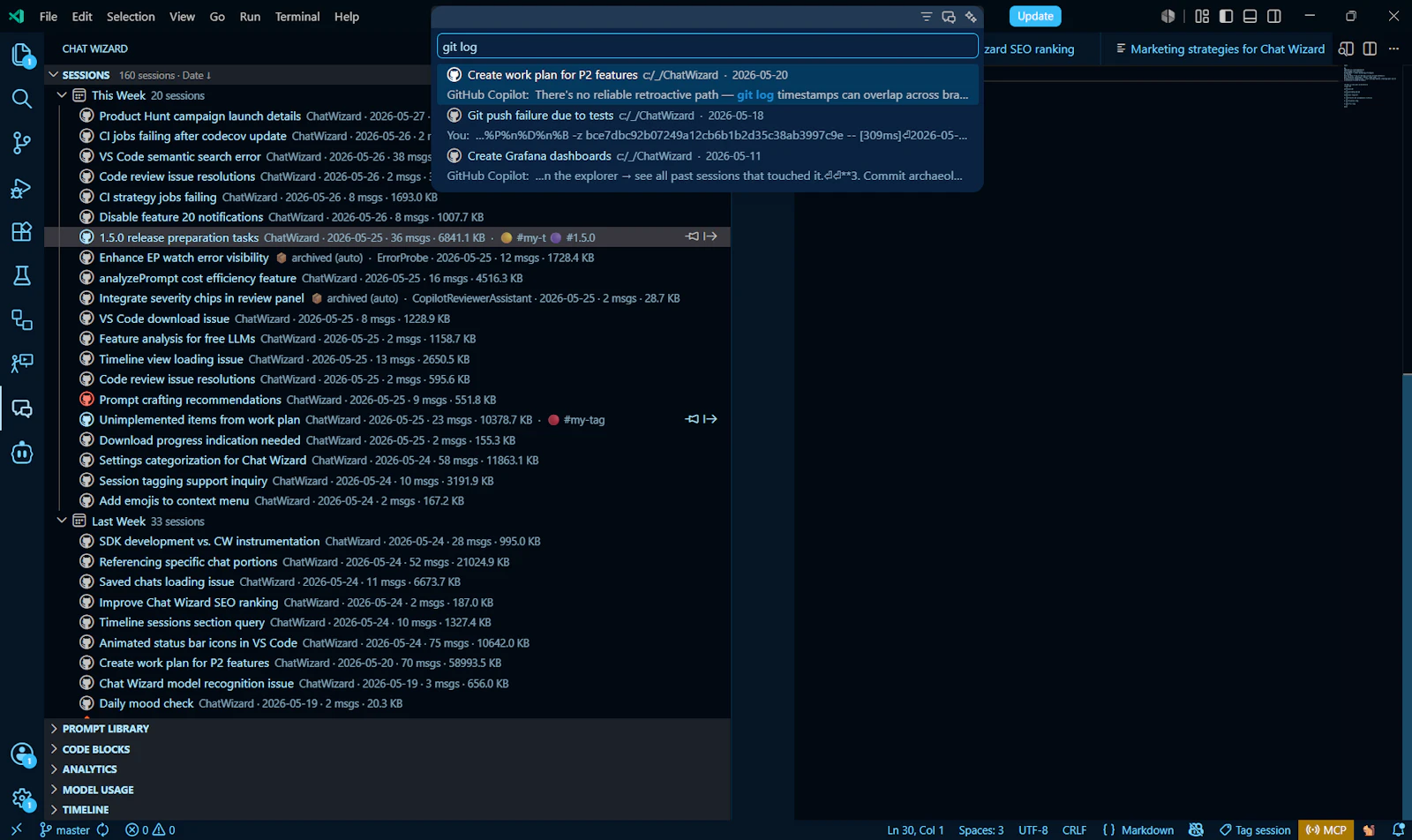
Task: Toggle the bottom Panel visibility
Action: pos(1250,16)
